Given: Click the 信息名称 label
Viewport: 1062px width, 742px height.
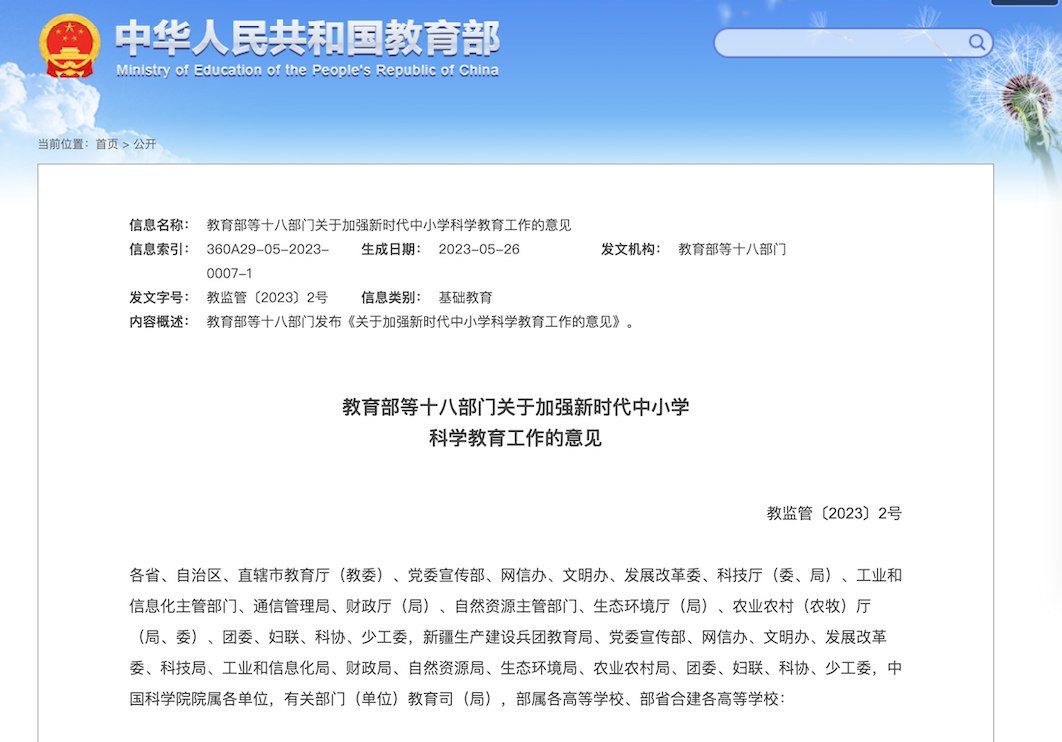Looking at the screenshot, I should tap(158, 225).
